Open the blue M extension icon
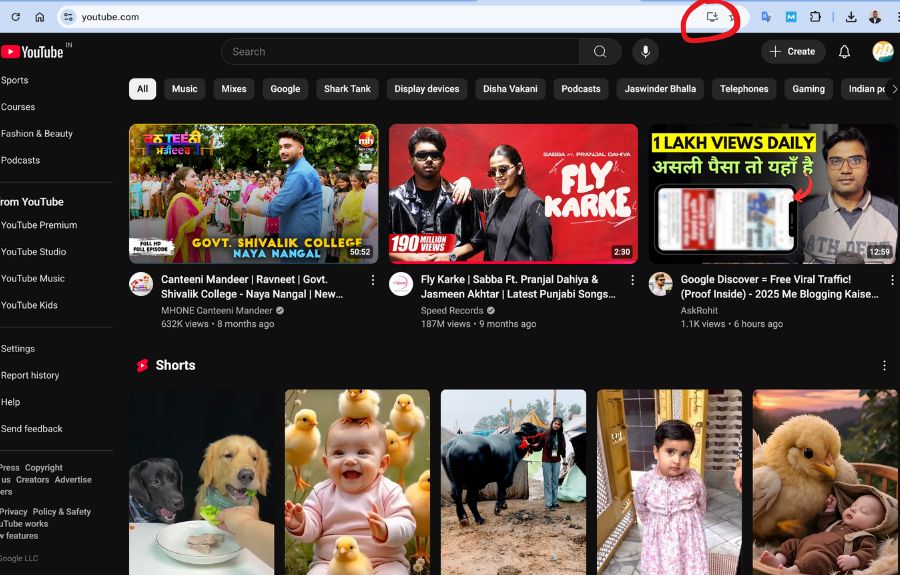The width and height of the screenshot is (900, 575). point(791,17)
